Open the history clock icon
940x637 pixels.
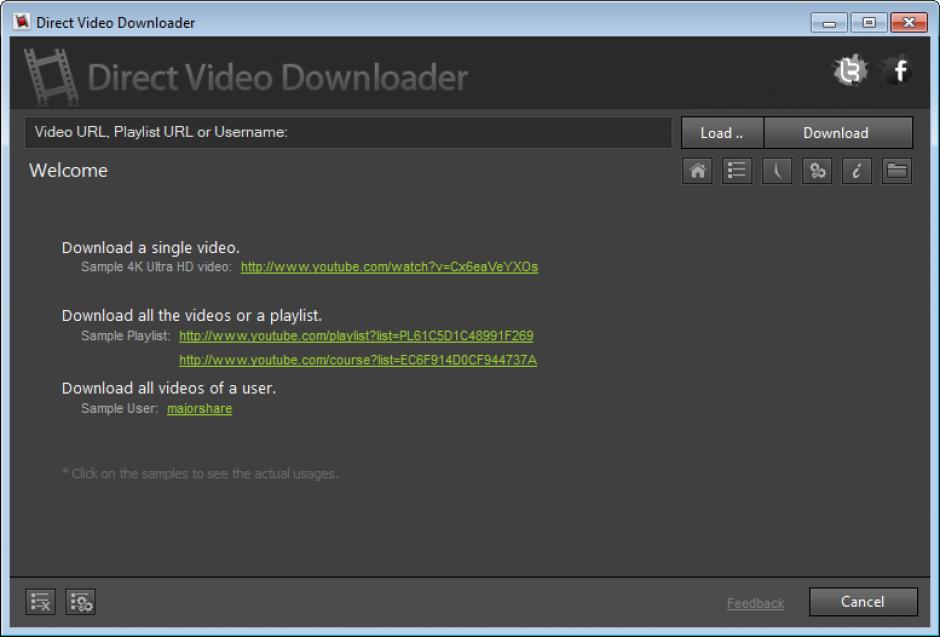pos(777,171)
